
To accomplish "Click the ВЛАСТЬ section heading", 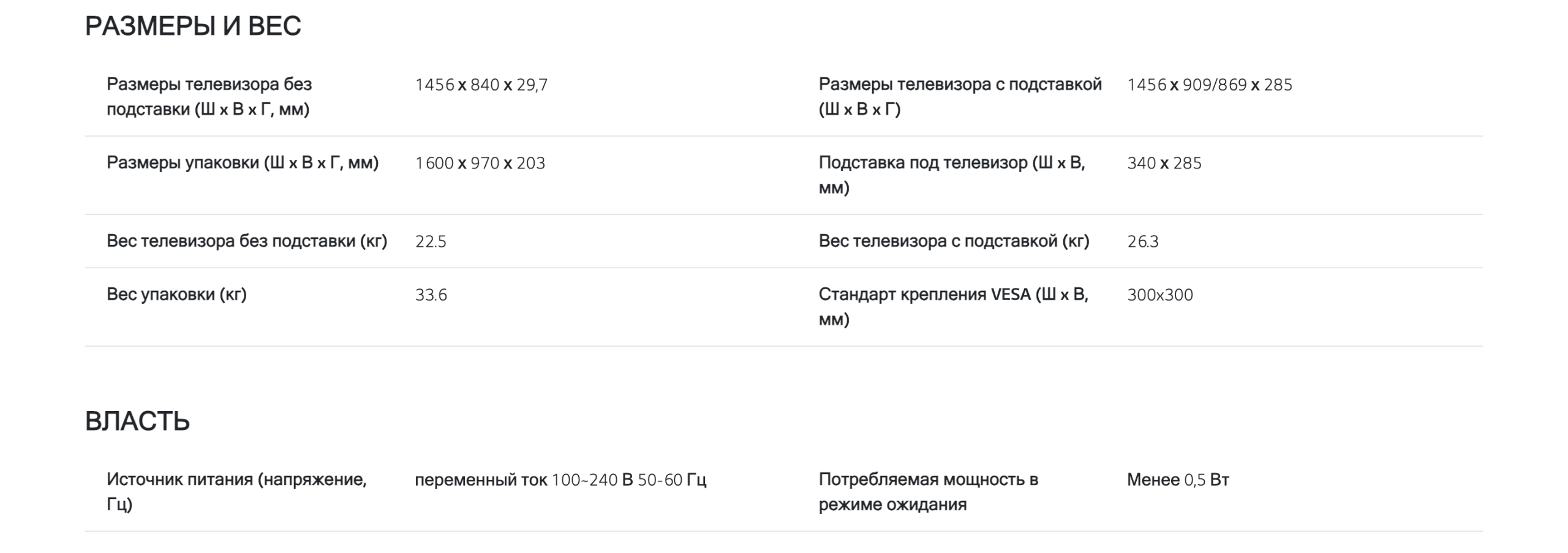I will pos(137,421).
